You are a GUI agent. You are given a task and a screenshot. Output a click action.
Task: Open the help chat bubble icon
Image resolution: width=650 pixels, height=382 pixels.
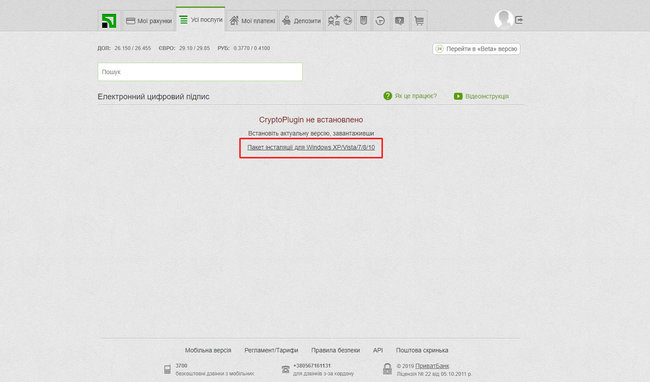tap(399, 21)
